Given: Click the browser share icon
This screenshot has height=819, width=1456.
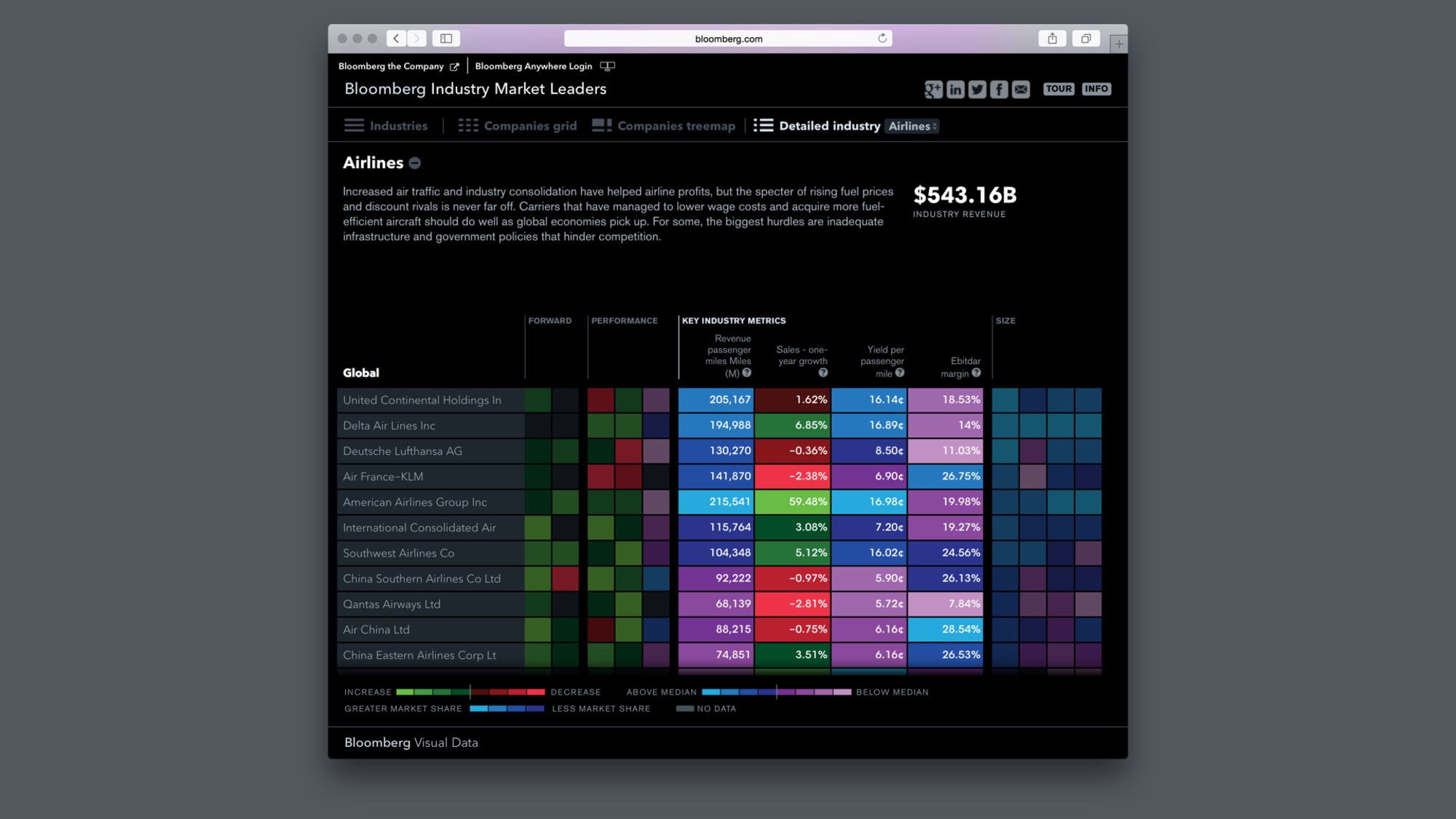Looking at the screenshot, I should (1052, 39).
